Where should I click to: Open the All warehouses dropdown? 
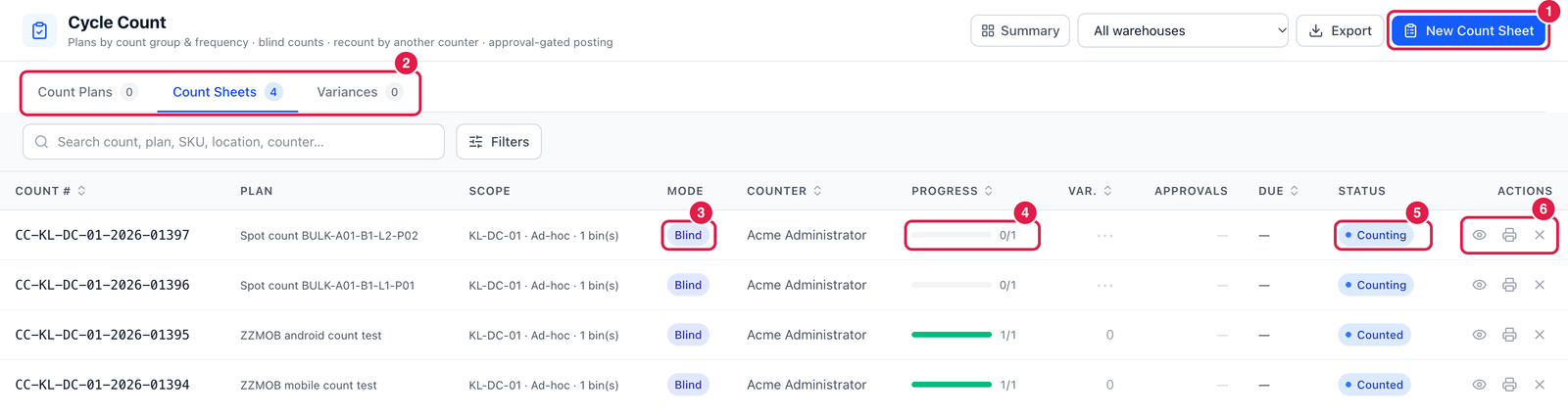[1183, 30]
